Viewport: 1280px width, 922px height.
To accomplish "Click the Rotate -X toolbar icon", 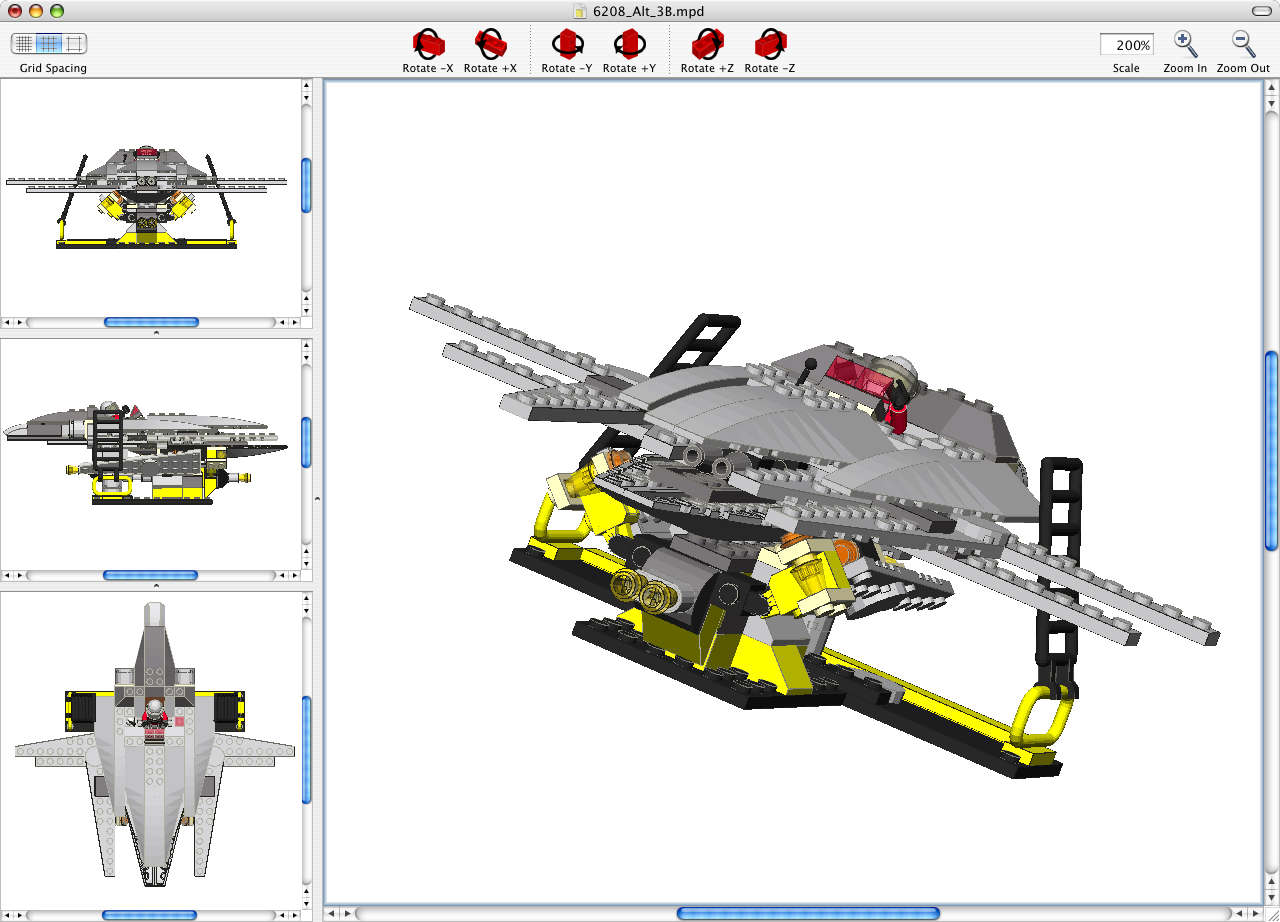I will tap(428, 43).
